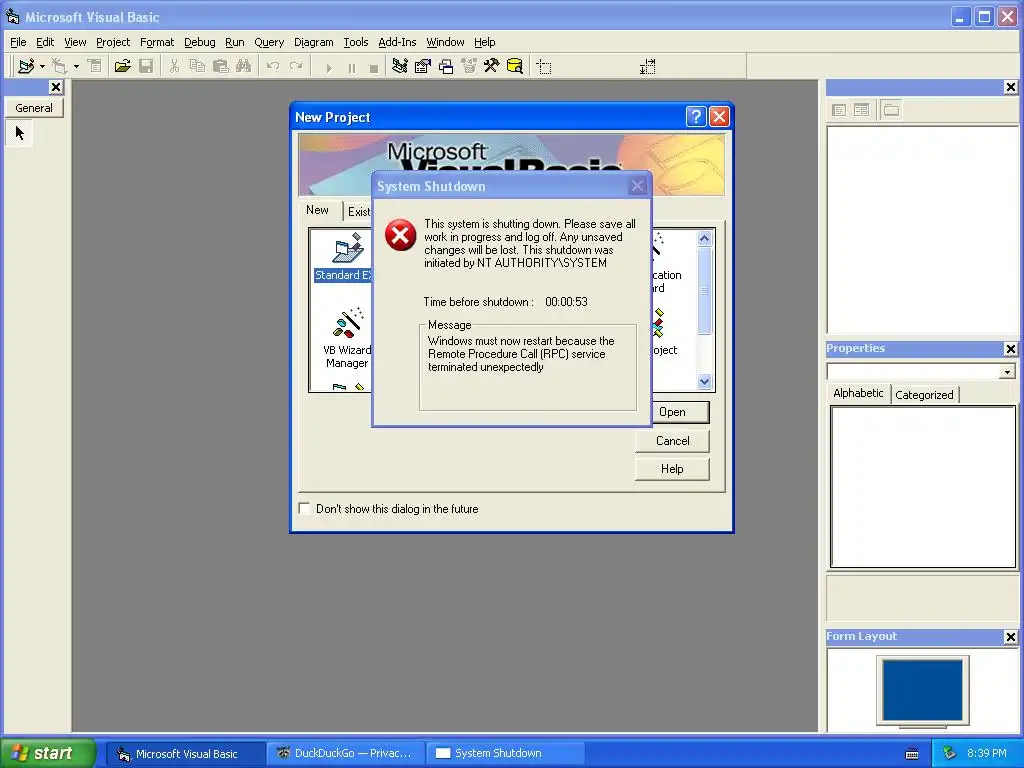
Task: Open the View menu
Action: [x=75, y=42]
